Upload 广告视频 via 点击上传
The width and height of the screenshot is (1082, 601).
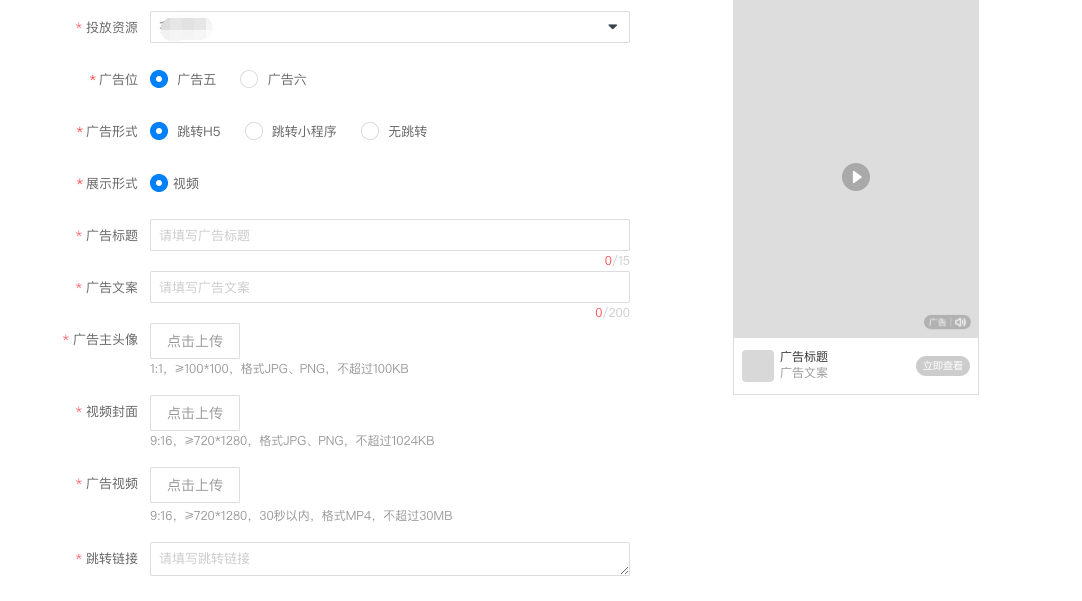(x=195, y=485)
